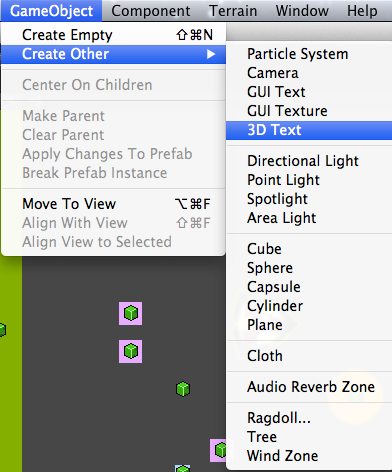The height and width of the screenshot is (472, 392).
Task: Select Audio Reverb Zone
Action: click(309, 387)
